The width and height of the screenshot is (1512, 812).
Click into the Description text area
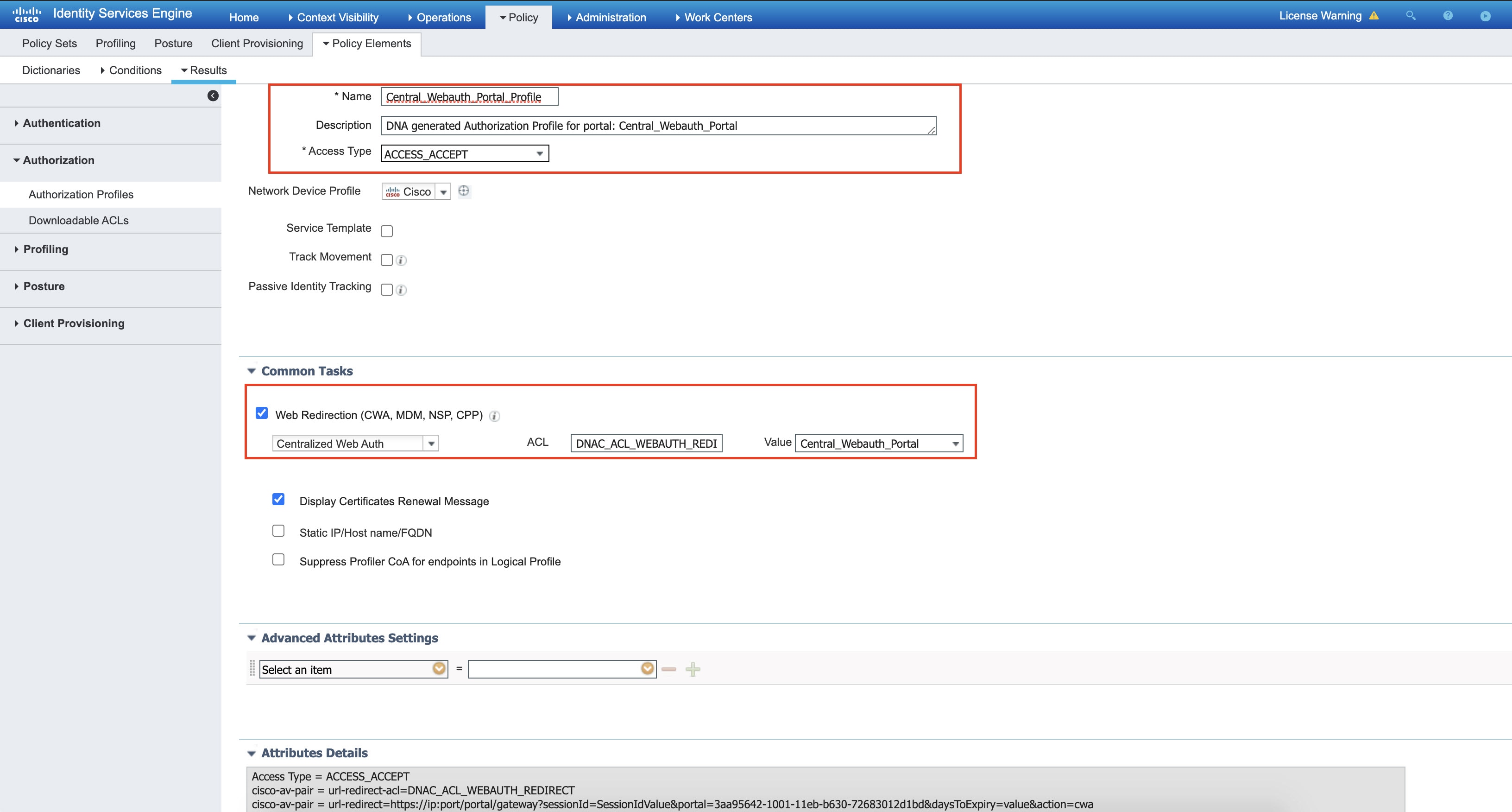coord(659,126)
